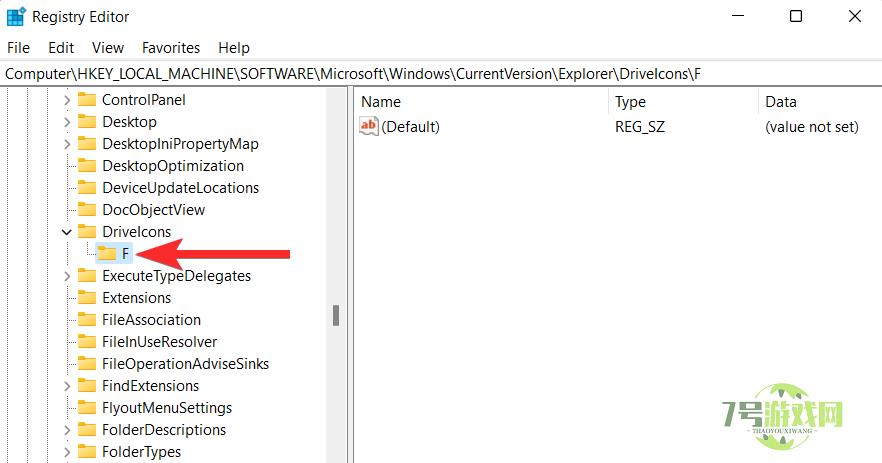Click the FileOperationAdviseSinks folder icon

click(87, 363)
